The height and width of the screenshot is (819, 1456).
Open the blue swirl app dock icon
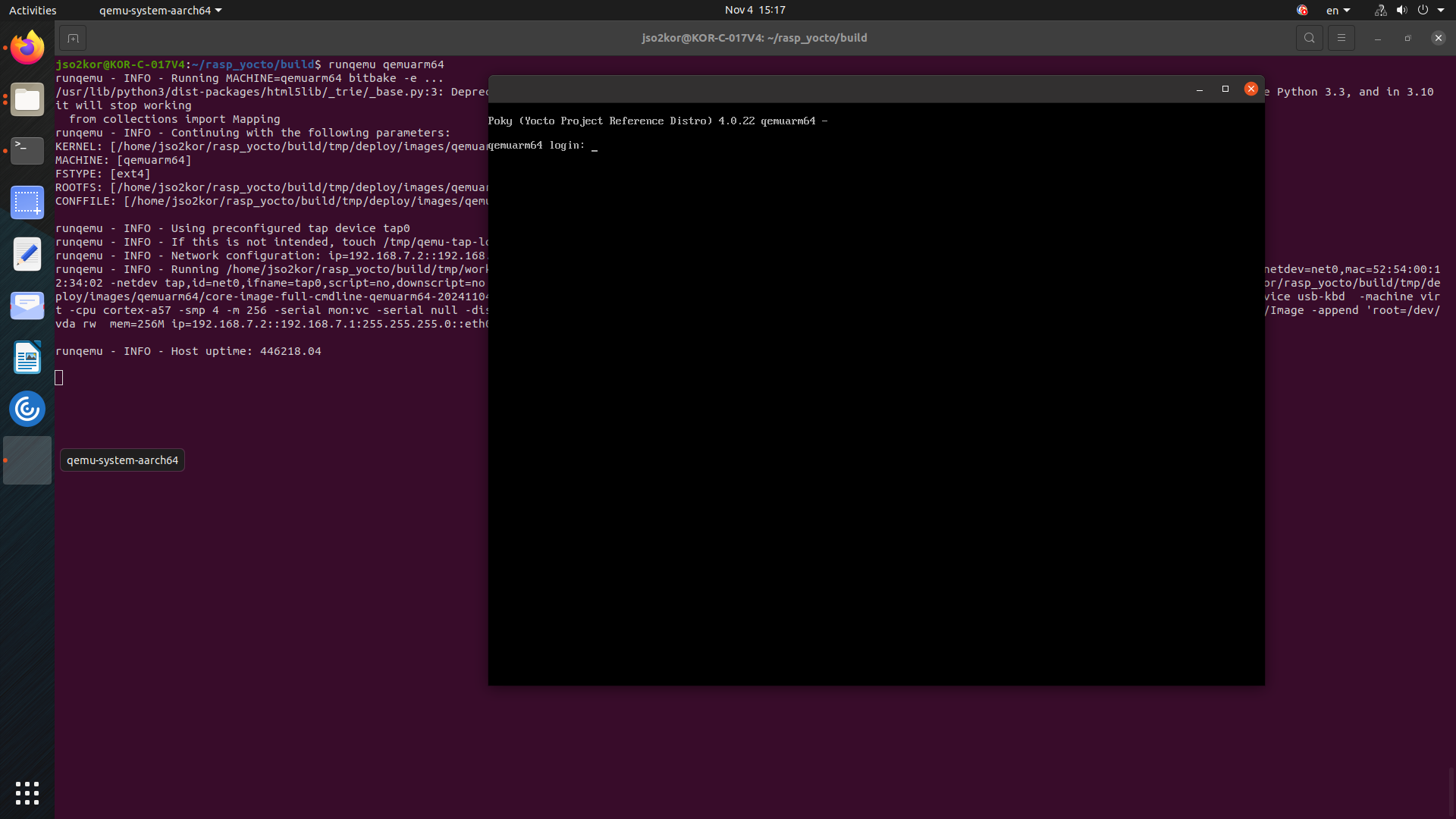[x=27, y=409]
